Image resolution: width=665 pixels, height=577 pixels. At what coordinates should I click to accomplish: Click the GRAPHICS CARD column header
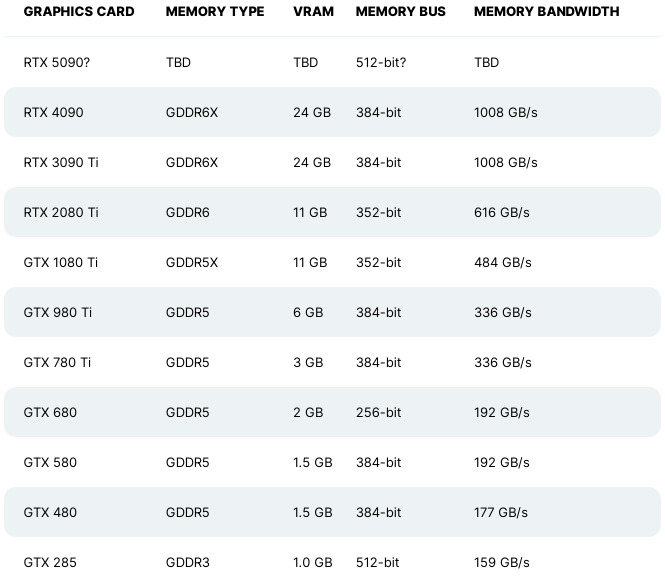79,11
